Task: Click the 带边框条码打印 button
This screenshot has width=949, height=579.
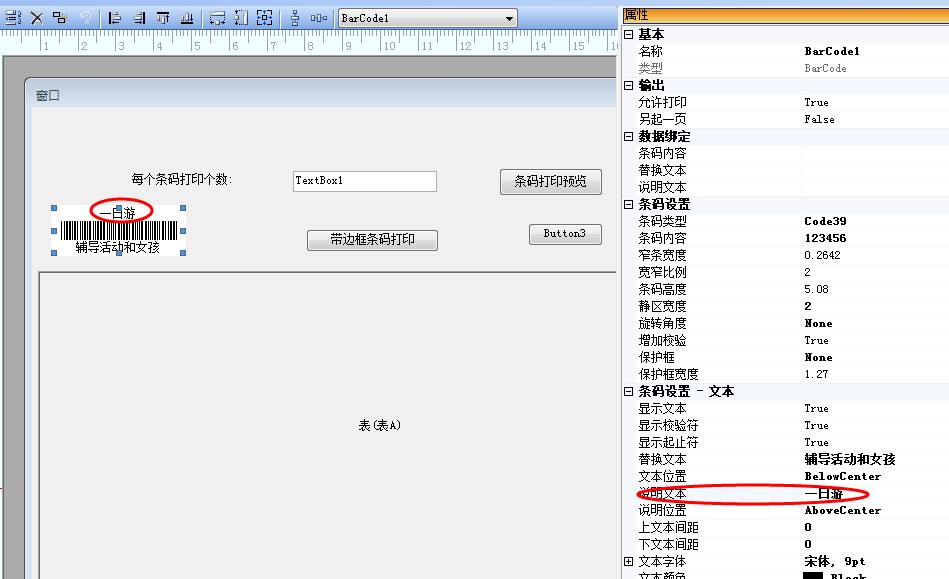Action: pos(372,240)
